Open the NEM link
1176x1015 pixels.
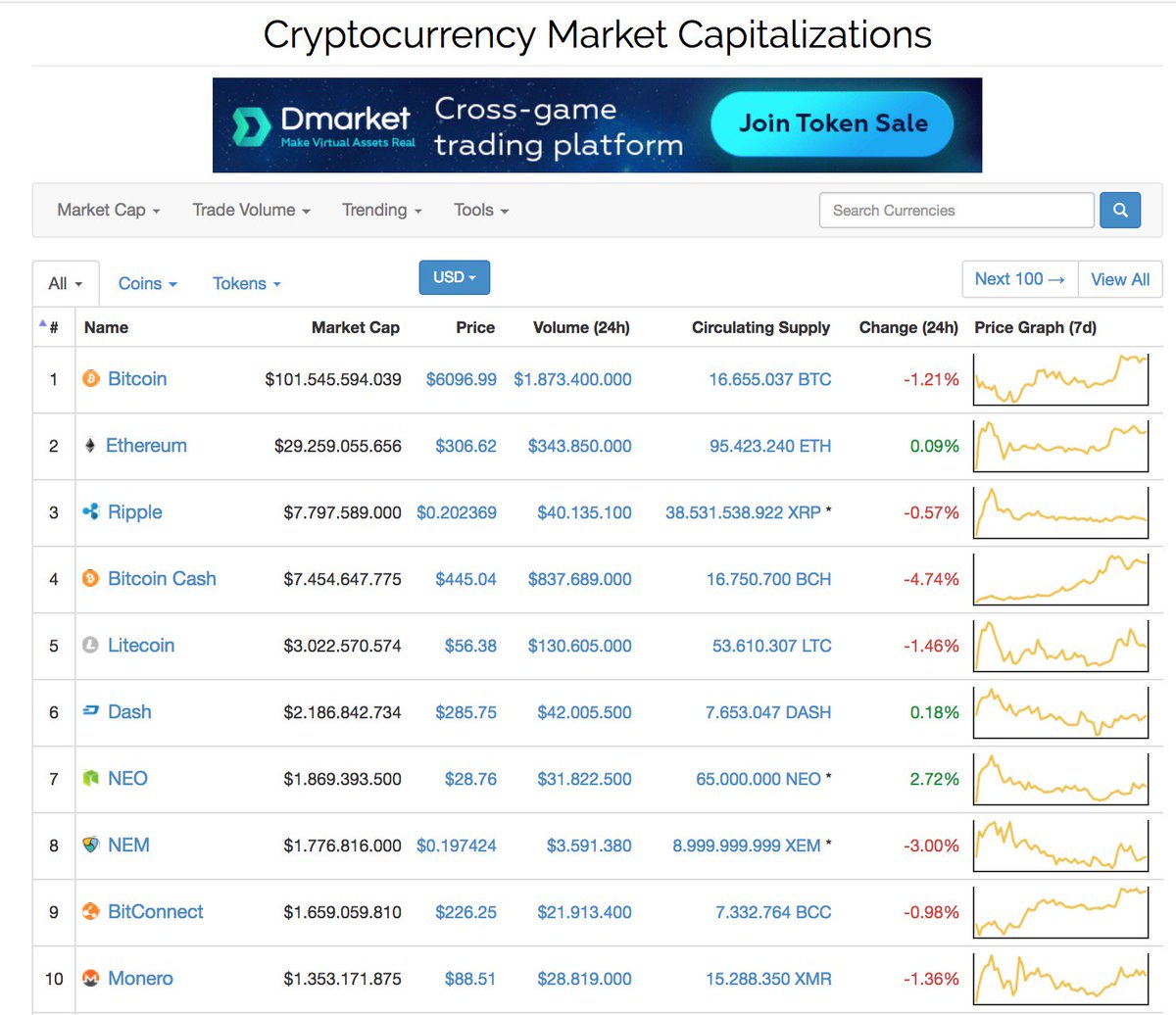[x=128, y=845]
